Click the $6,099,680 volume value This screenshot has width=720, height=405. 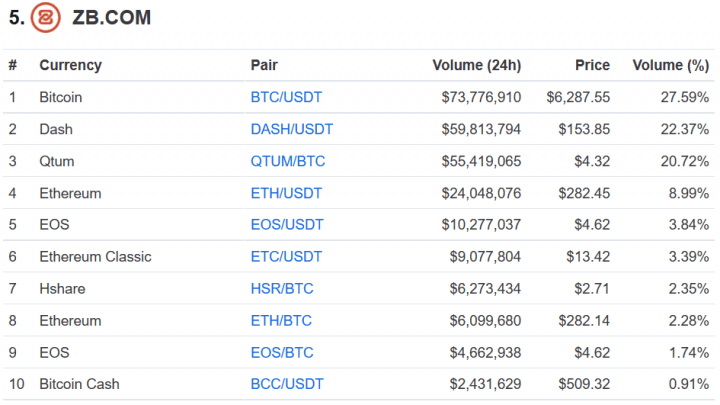pos(485,321)
